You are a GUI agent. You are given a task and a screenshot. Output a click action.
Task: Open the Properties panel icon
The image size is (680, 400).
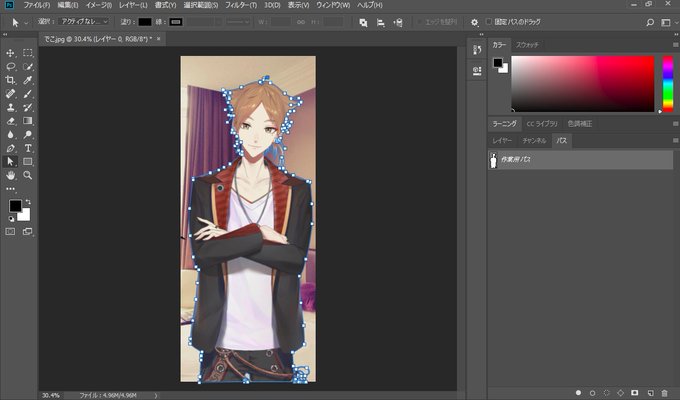(x=477, y=70)
